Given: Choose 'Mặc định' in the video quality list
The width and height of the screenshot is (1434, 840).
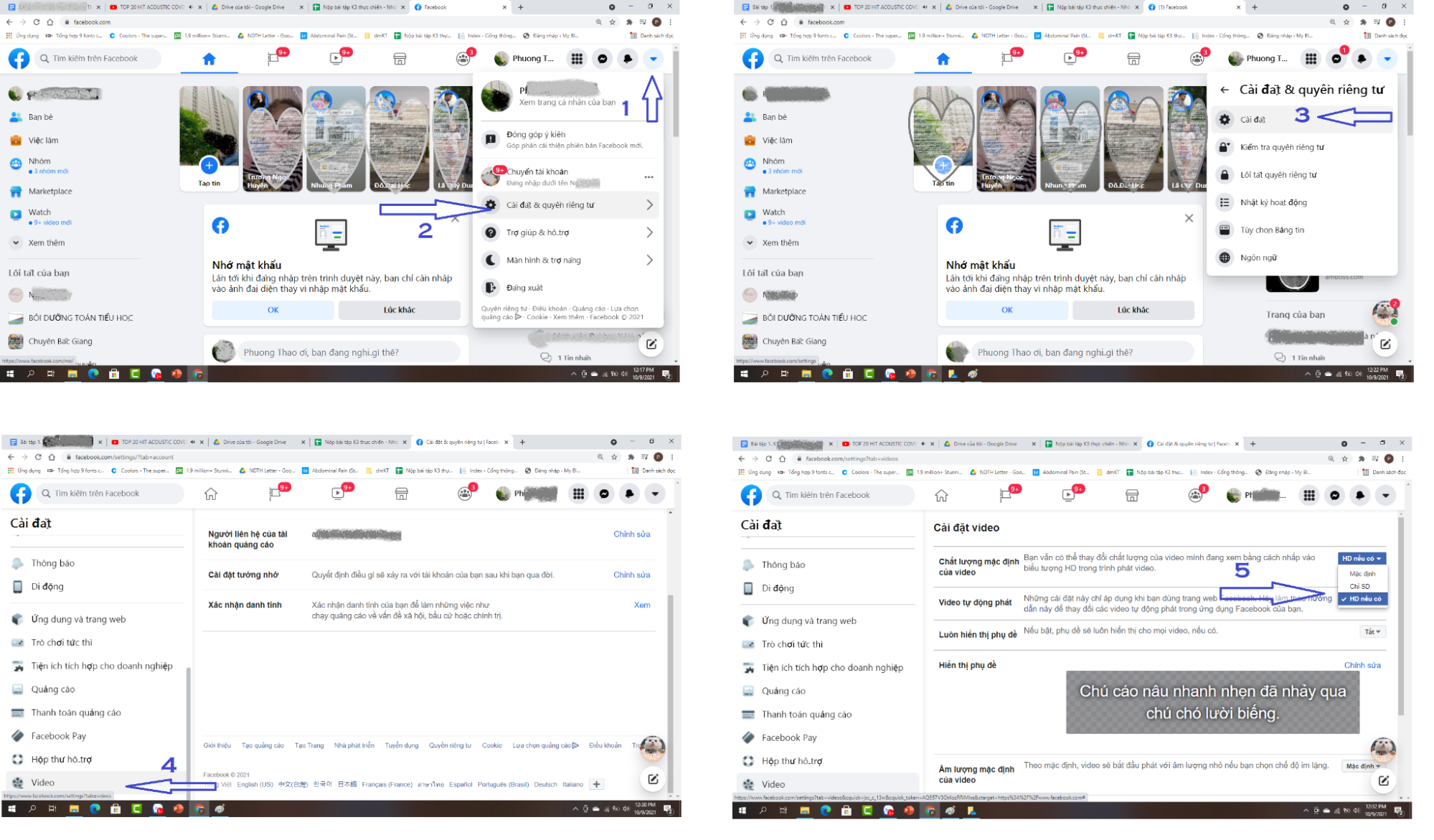Looking at the screenshot, I should click(x=1362, y=574).
